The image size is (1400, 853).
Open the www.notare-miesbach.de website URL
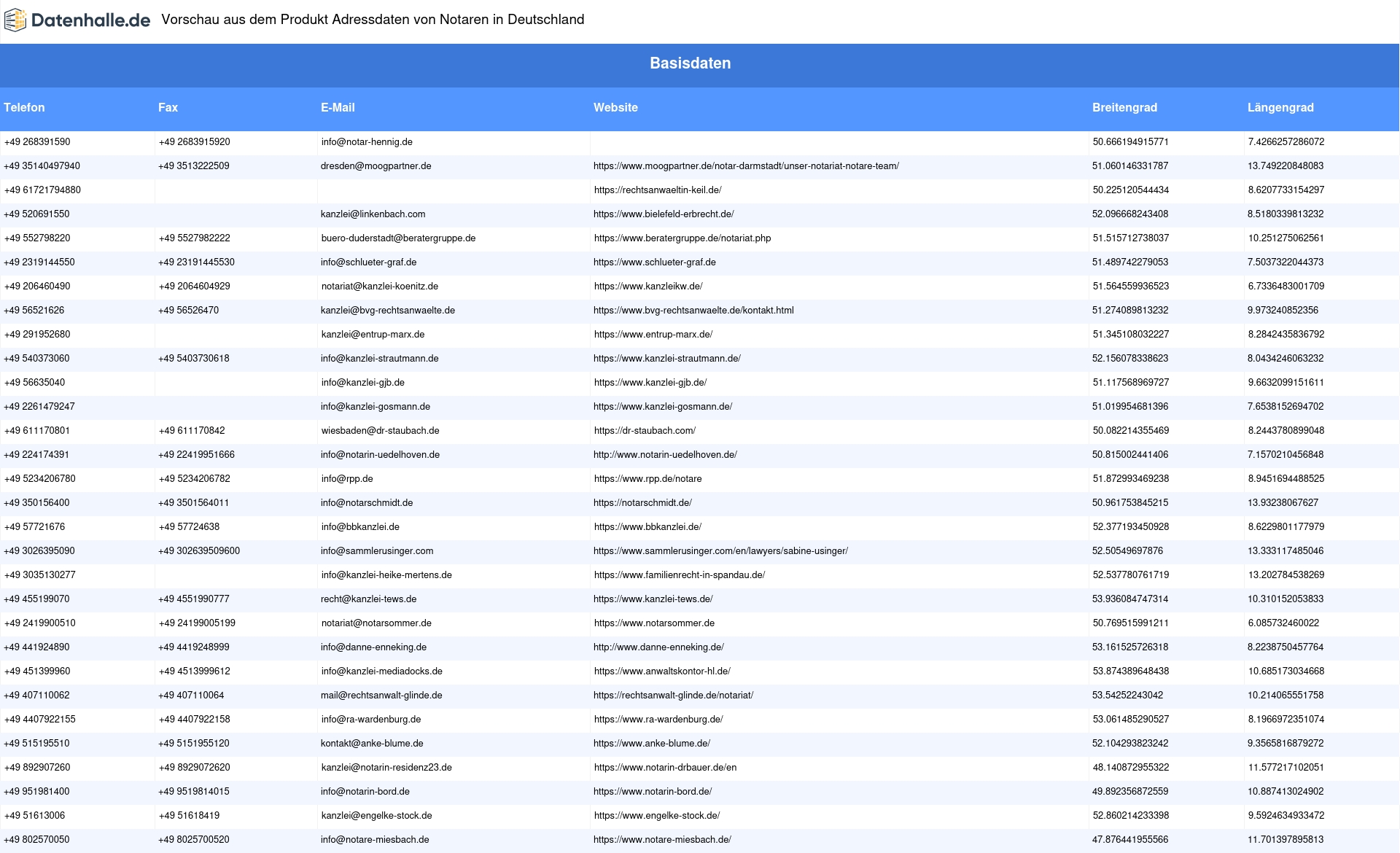point(662,840)
